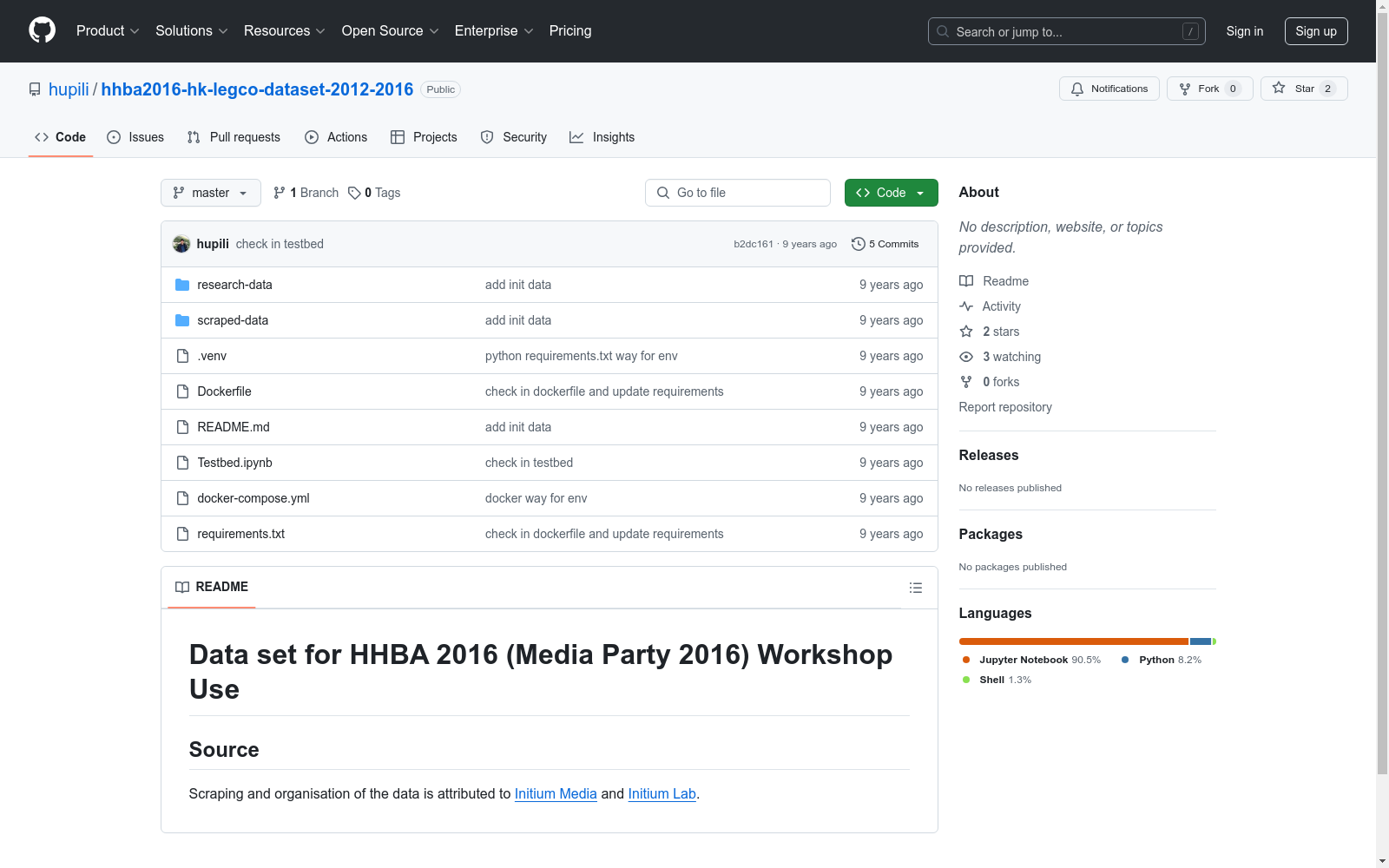Open the research-data folder icon

click(x=182, y=285)
